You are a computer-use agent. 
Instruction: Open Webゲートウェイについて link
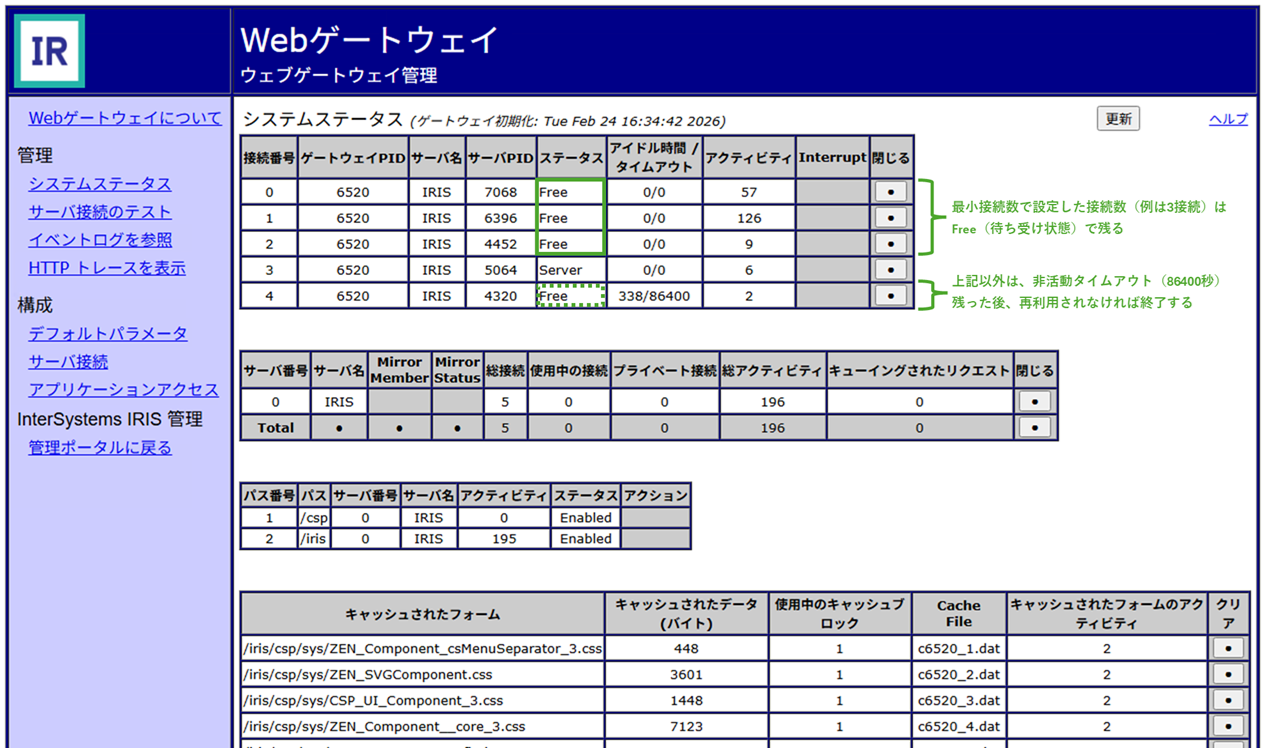[125, 118]
